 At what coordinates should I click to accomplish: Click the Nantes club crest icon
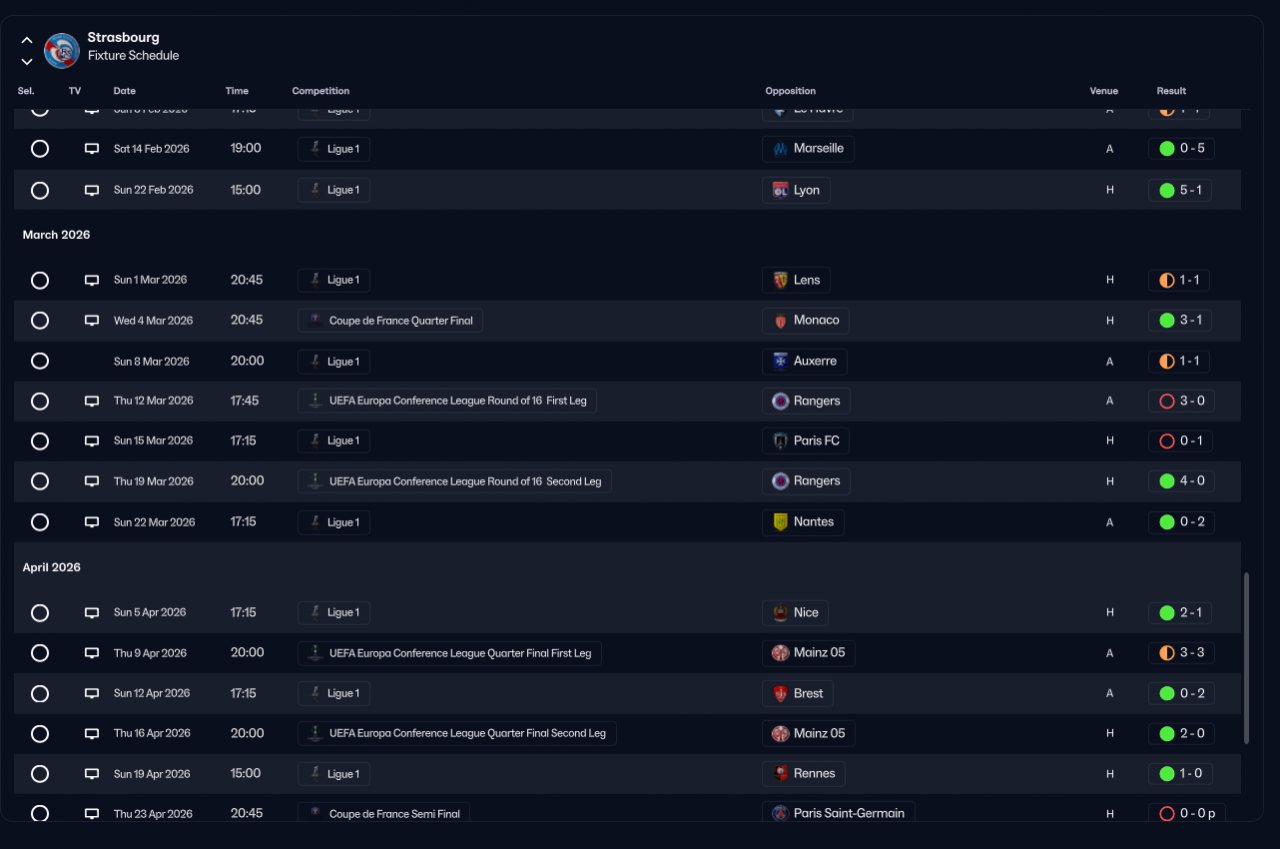point(781,522)
